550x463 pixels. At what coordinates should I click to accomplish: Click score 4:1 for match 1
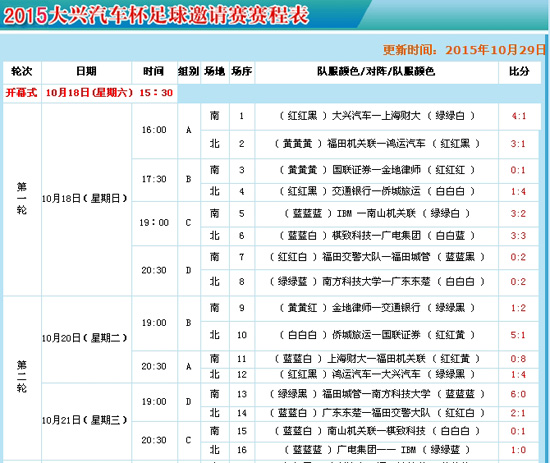(x=519, y=116)
